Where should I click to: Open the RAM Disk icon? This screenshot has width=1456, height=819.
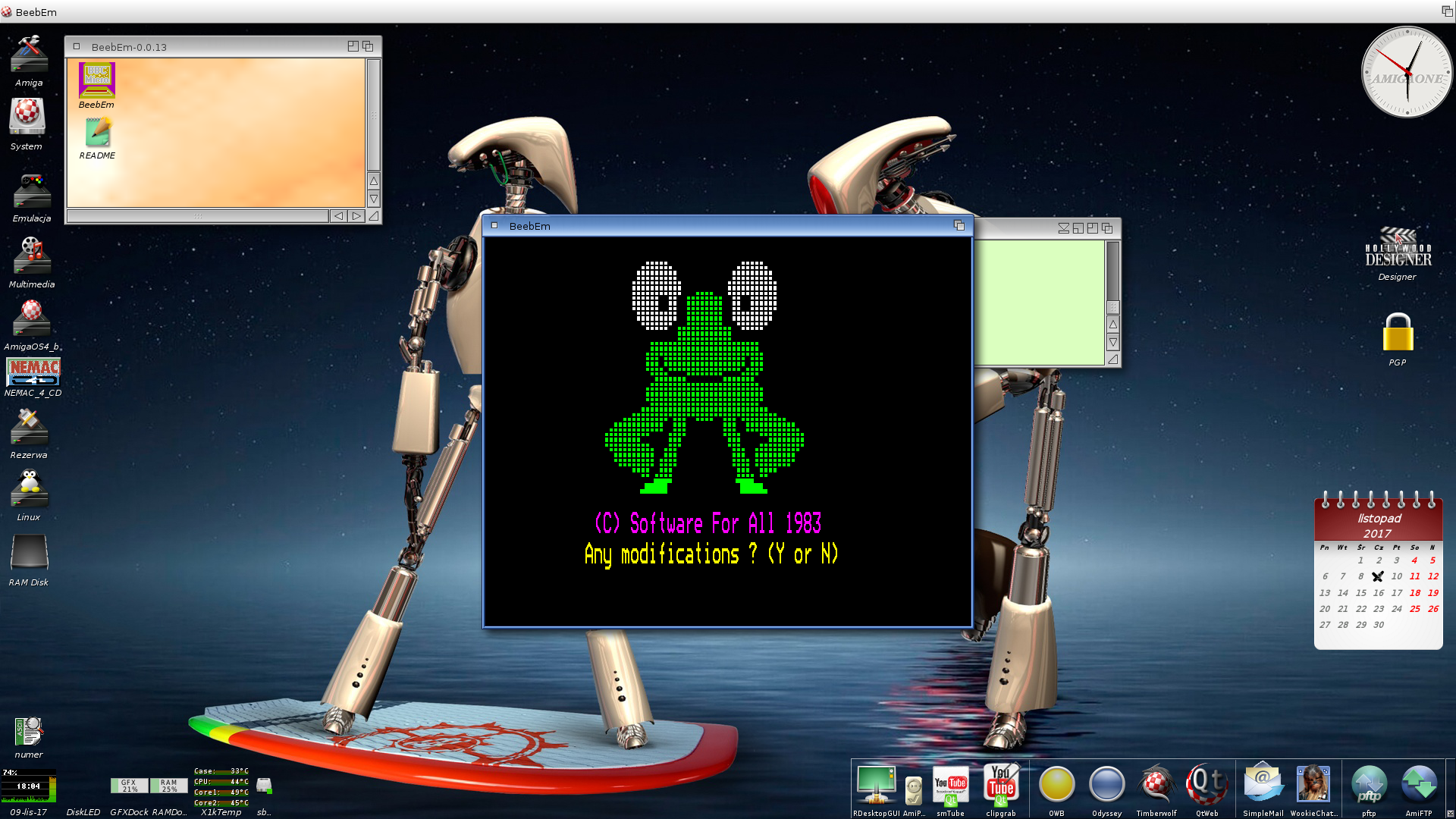pos(29,553)
